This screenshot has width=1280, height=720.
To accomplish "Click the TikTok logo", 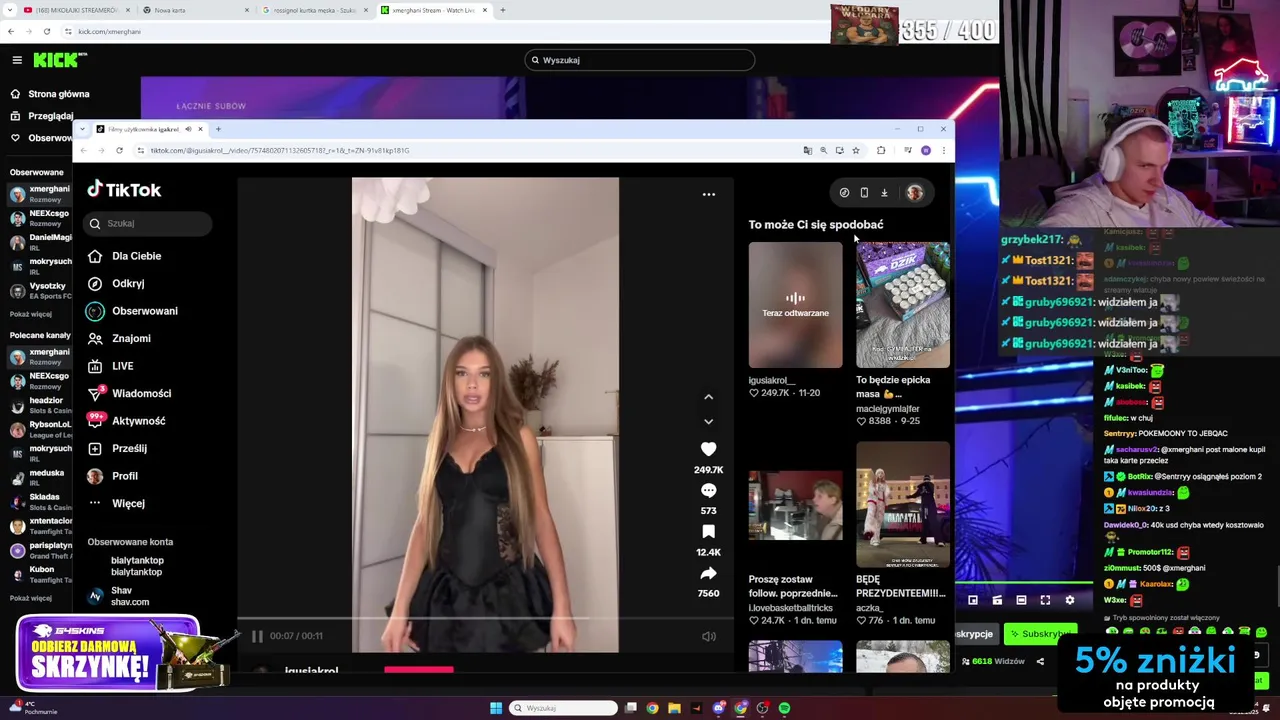I will [x=124, y=189].
